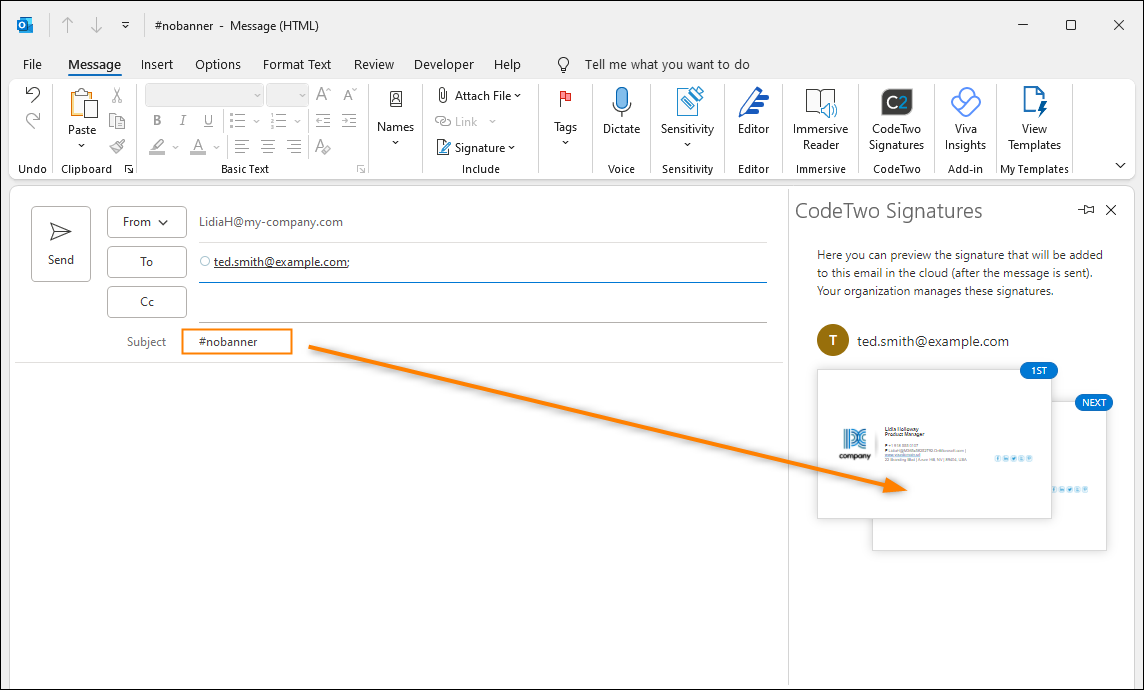Open the font name combo box

pyautogui.click(x=204, y=95)
